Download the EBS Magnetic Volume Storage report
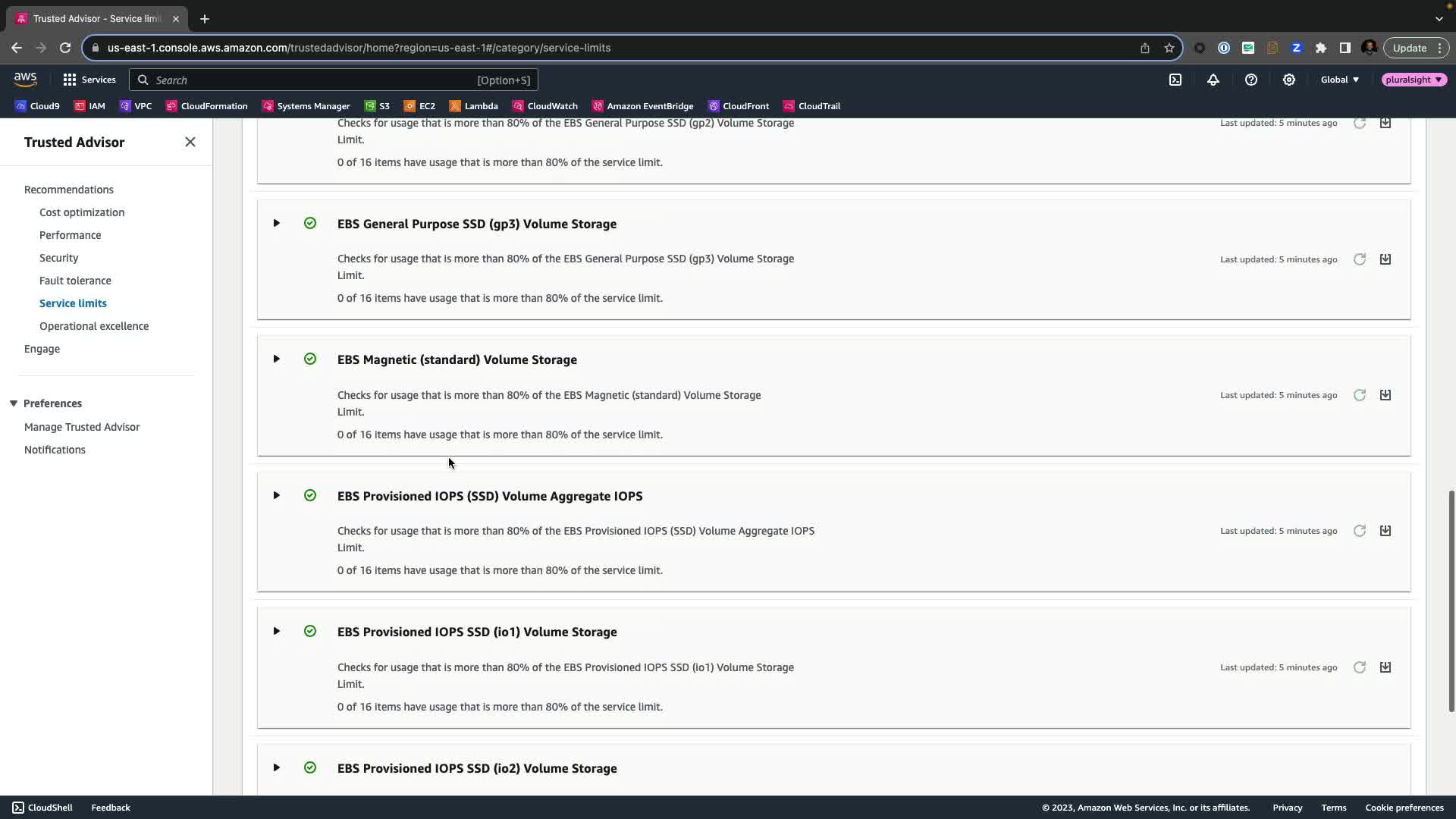The image size is (1456, 819). click(1385, 395)
